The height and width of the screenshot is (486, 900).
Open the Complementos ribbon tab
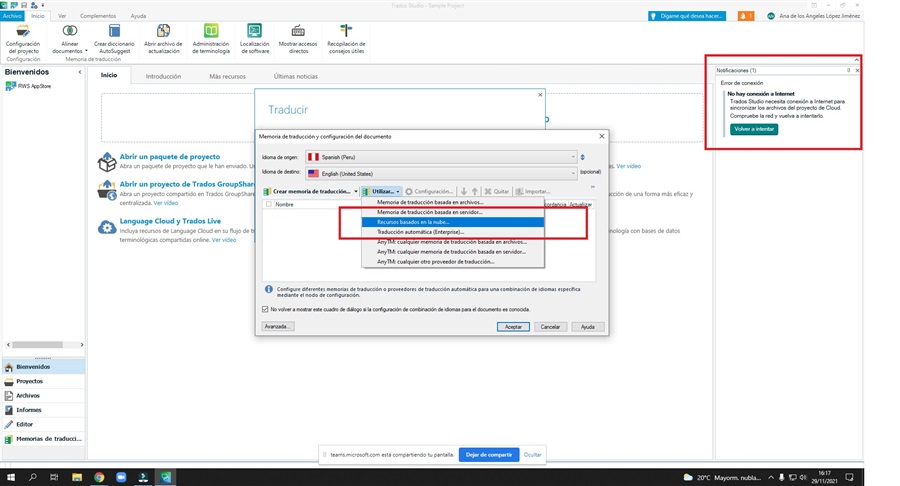click(x=98, y=16)
